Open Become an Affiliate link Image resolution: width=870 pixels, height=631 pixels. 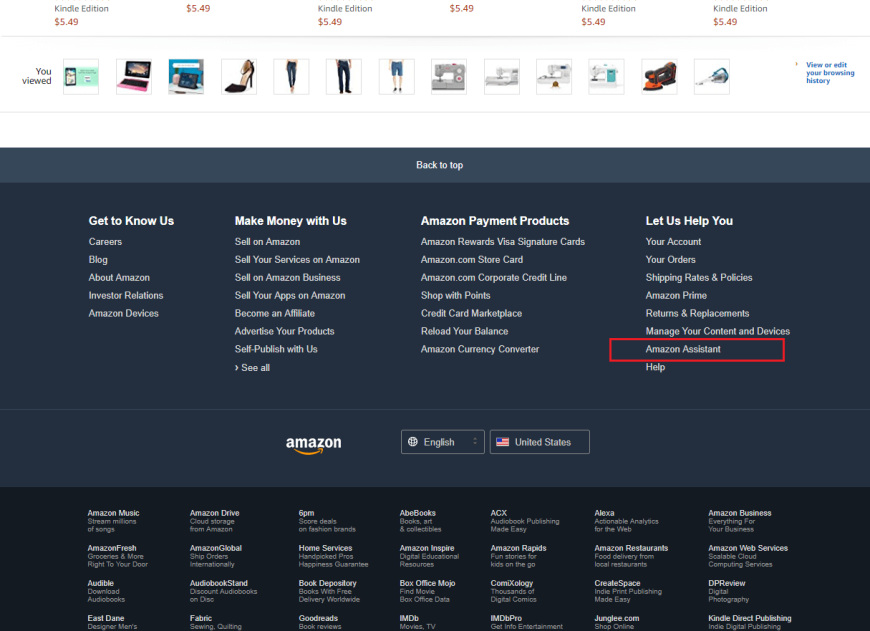tap(275, 313)
